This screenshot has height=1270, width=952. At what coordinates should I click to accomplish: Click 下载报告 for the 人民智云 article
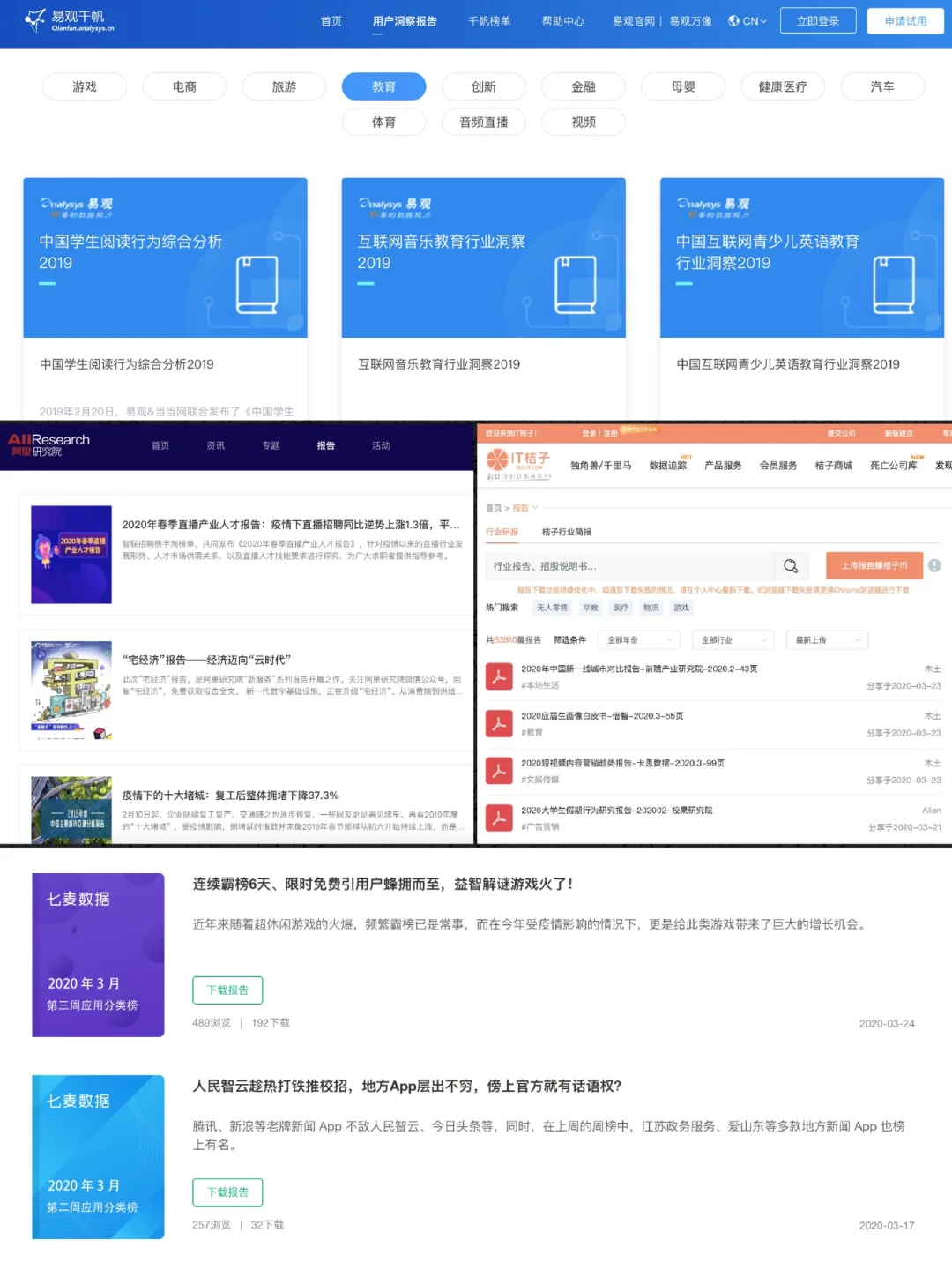(227, 1192)
